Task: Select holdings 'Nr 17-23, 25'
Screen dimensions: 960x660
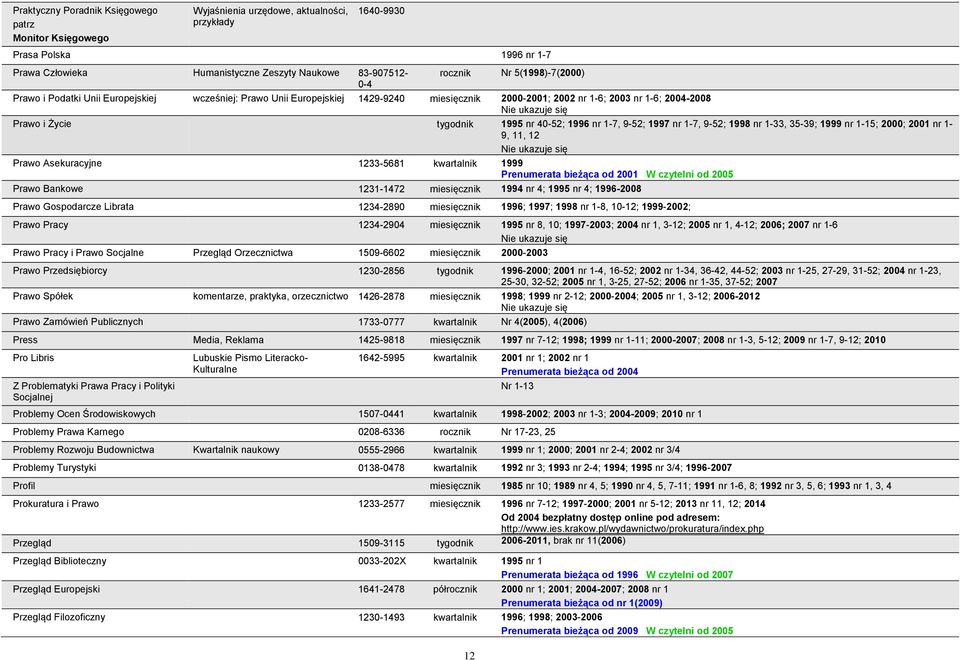Action: coord(528,432)
